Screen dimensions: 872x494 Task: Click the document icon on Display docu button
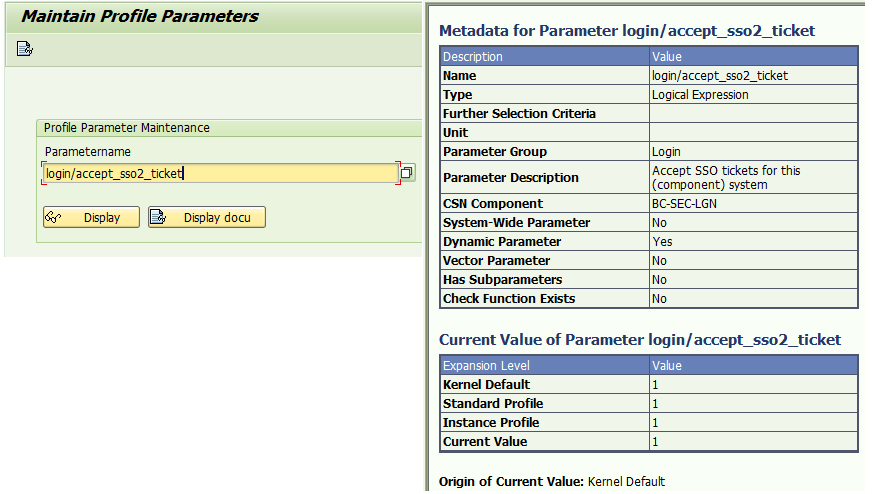pyautogui.click(x=158, y=217)
